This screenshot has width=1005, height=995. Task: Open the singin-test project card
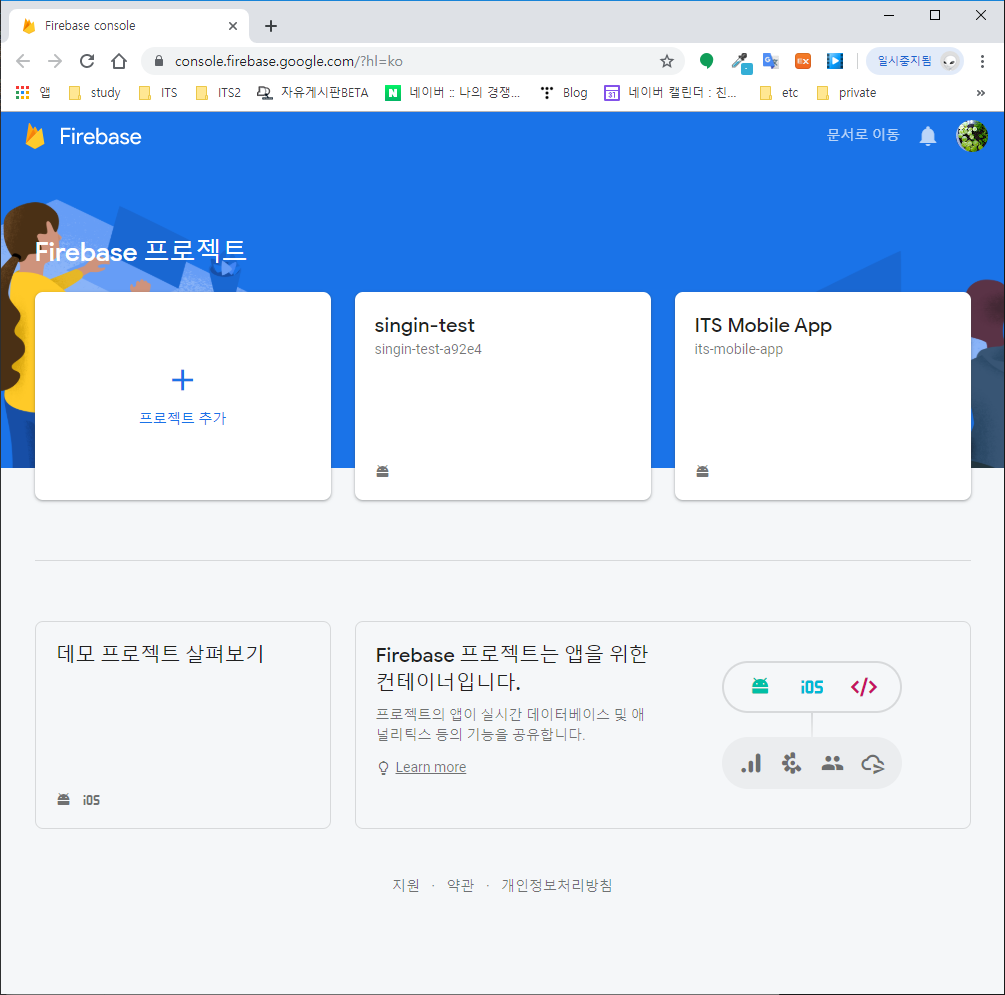pyautogui.click(x=502, y=396)
